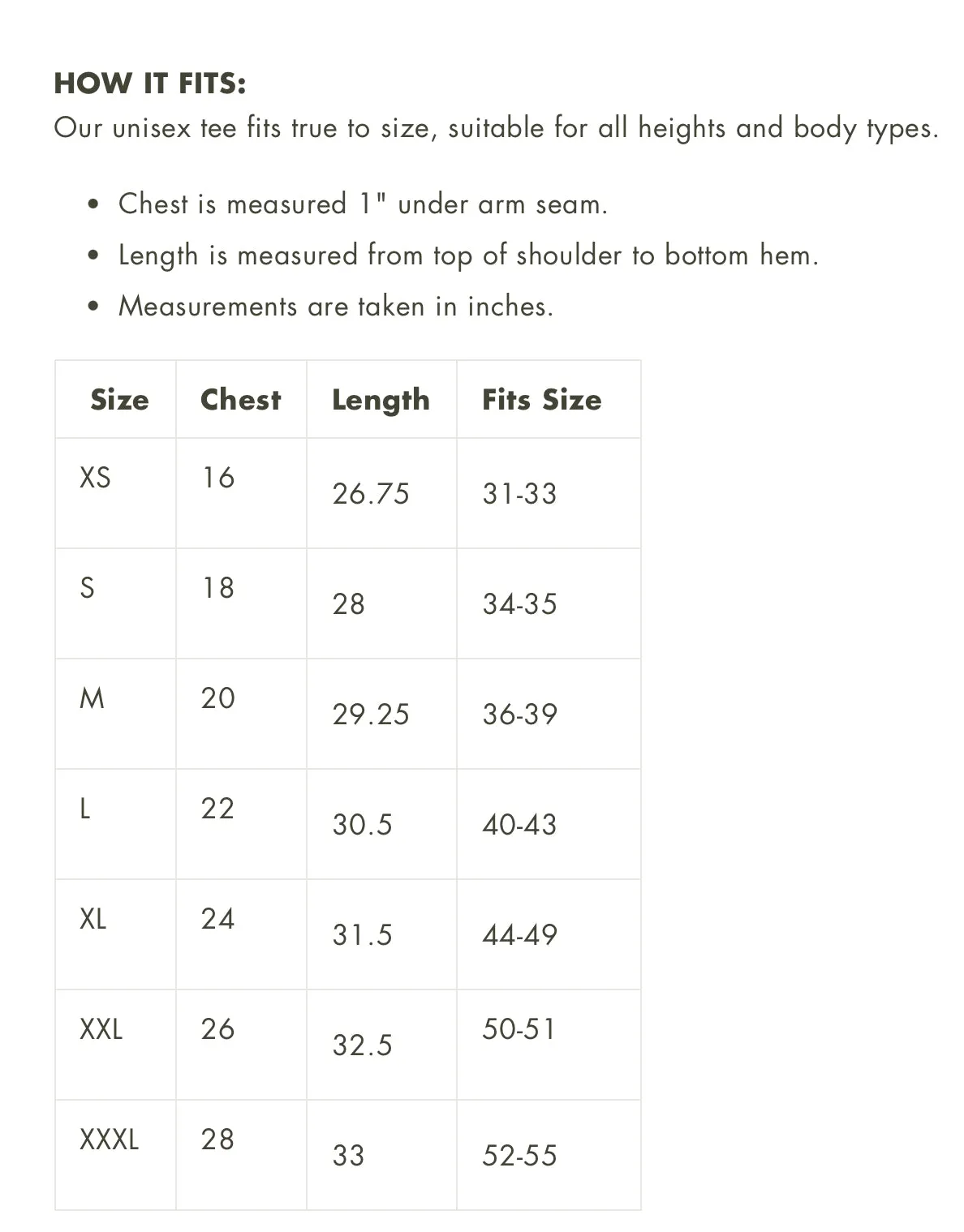Click the XXL size row label
The height and width of the screenshot is (1232, 964).
pyautogui.click(x=101, y=1028)
